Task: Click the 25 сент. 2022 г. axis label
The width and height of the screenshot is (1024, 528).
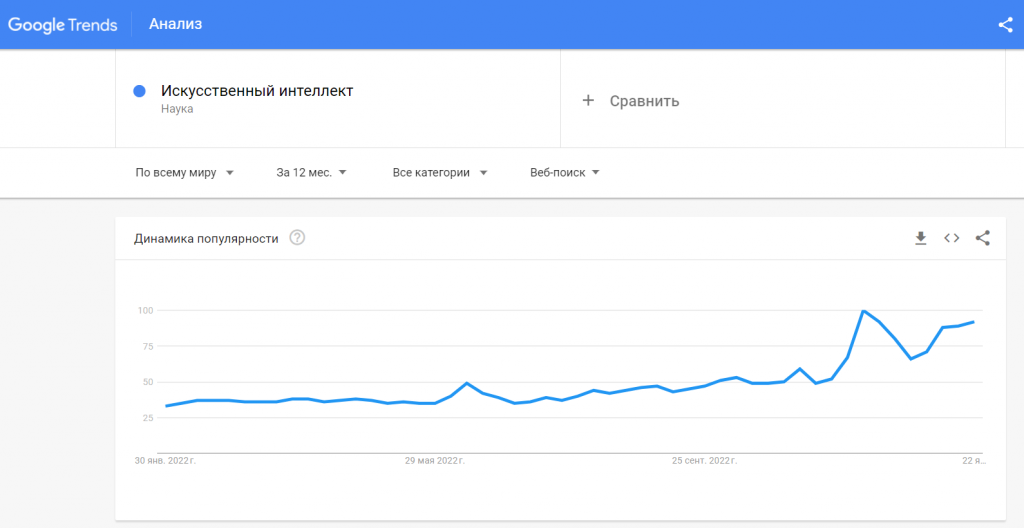Action: 704,461
